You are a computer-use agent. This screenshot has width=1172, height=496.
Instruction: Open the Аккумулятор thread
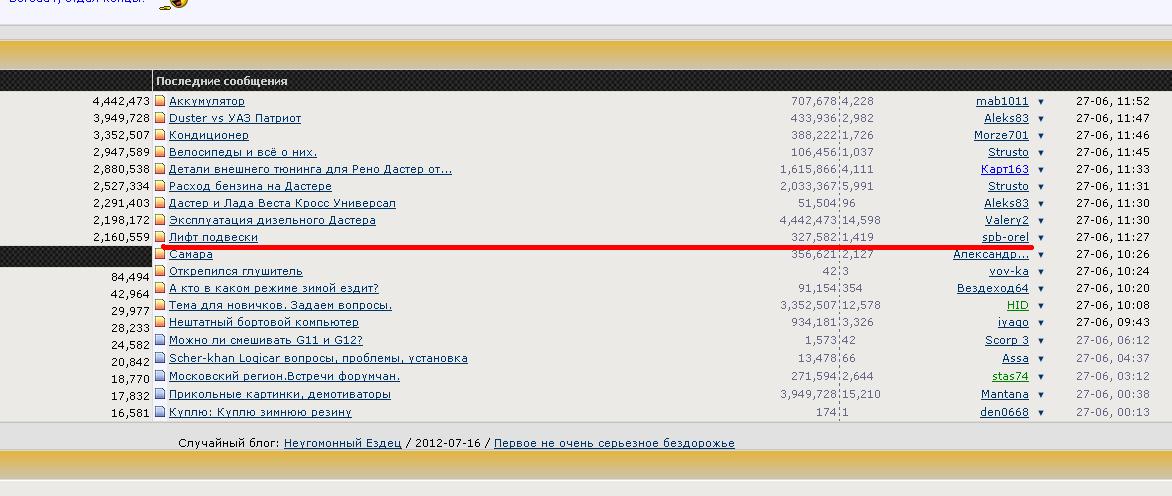point(206,101)
